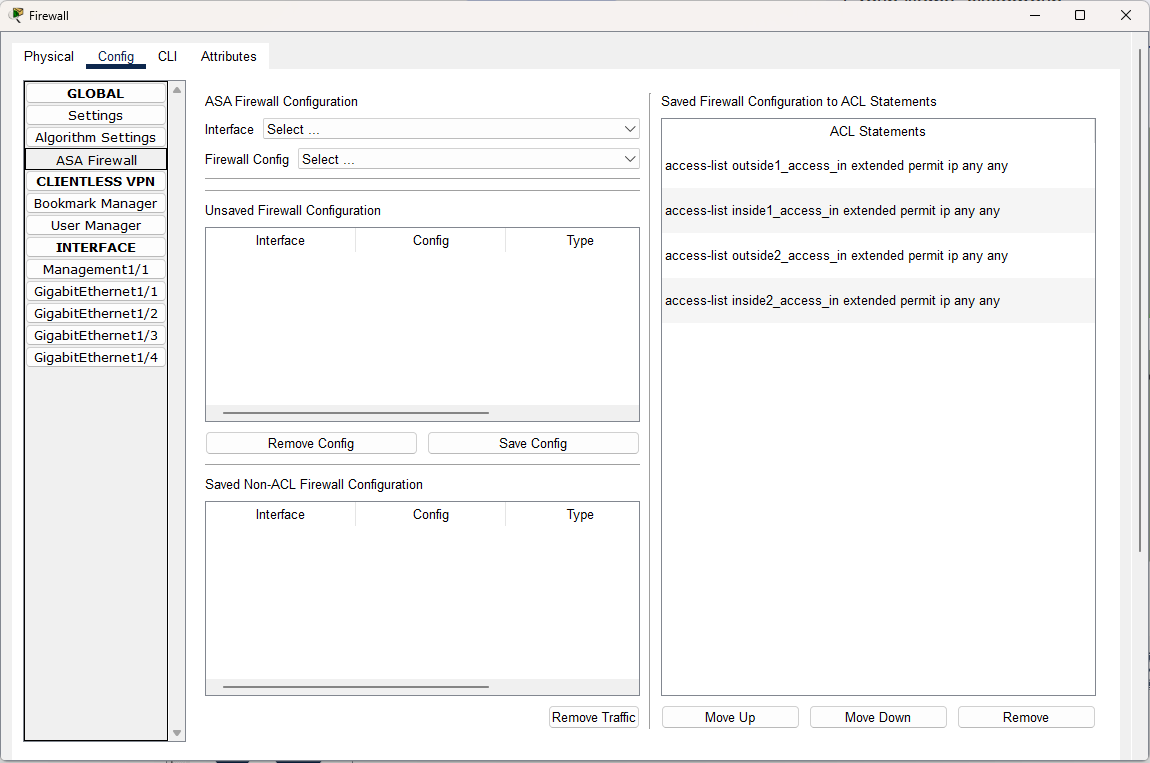Open the Interface dropdown
Image resolution: width=1150 pixels, height=763 pixels.
(x=451, y=128)
